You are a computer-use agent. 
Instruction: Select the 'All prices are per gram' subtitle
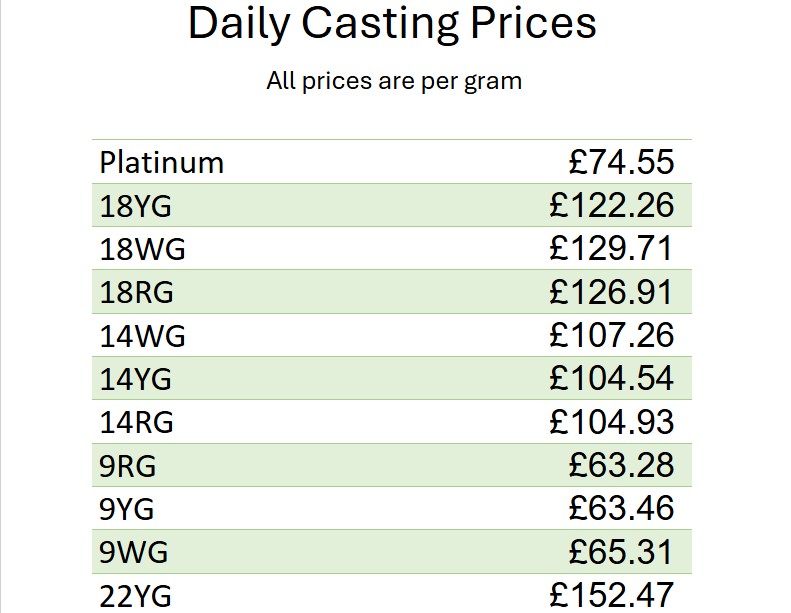(x=394, y=81)
